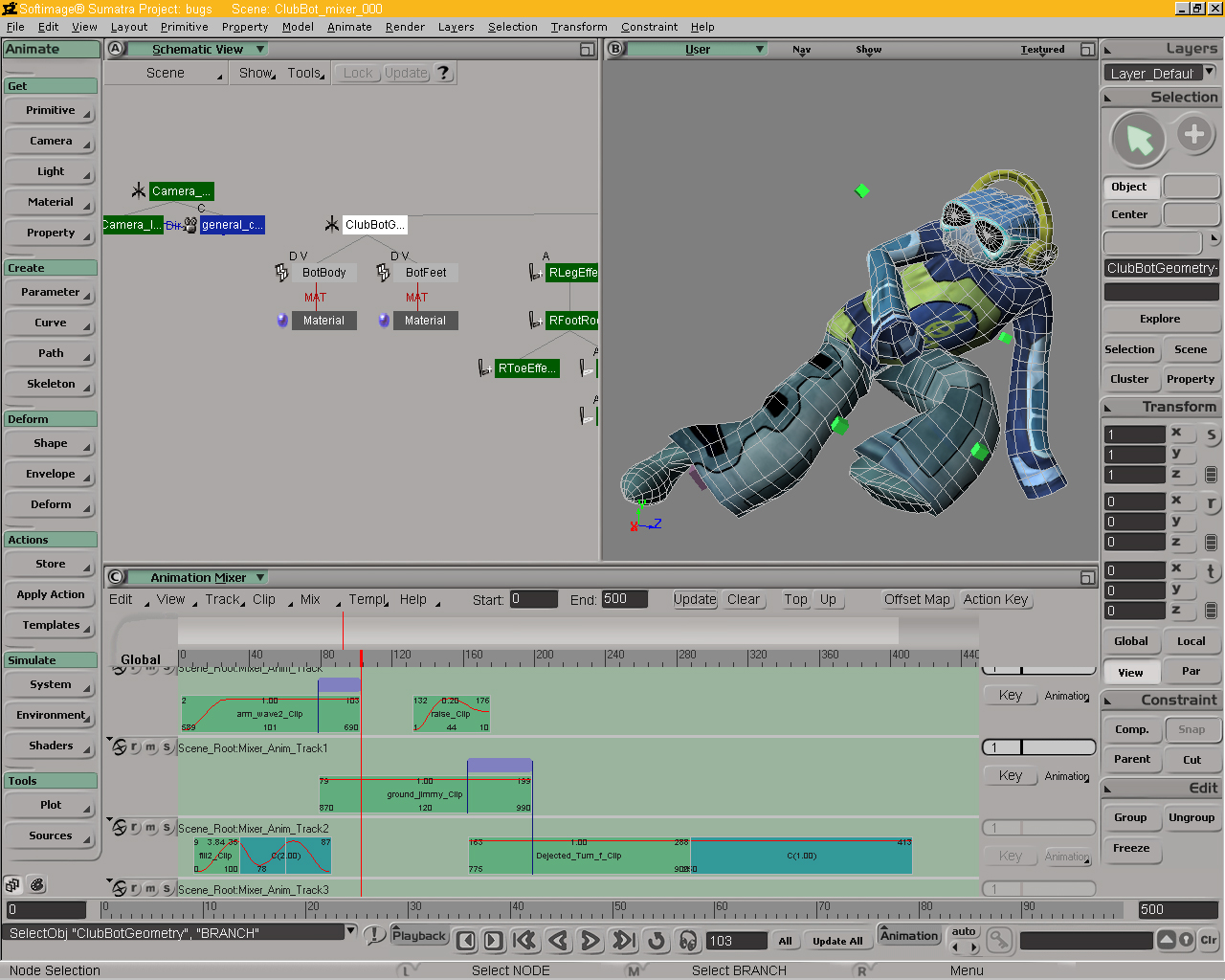Viewport: 1225px width, 980px height.
Task: Open the Layer_Default dropdown
Action: click(x=1209, y=72)
